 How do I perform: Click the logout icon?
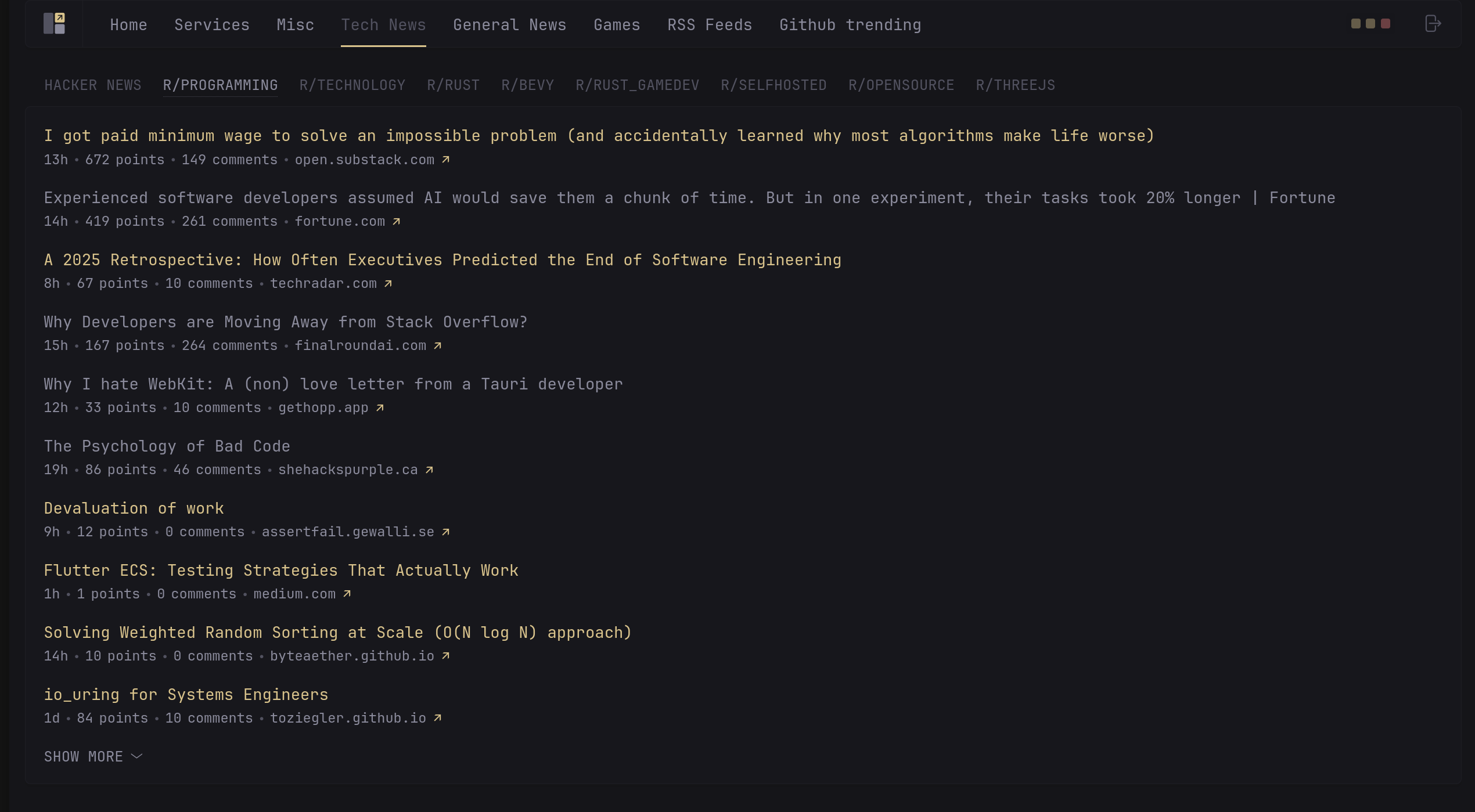(1433, 24)
